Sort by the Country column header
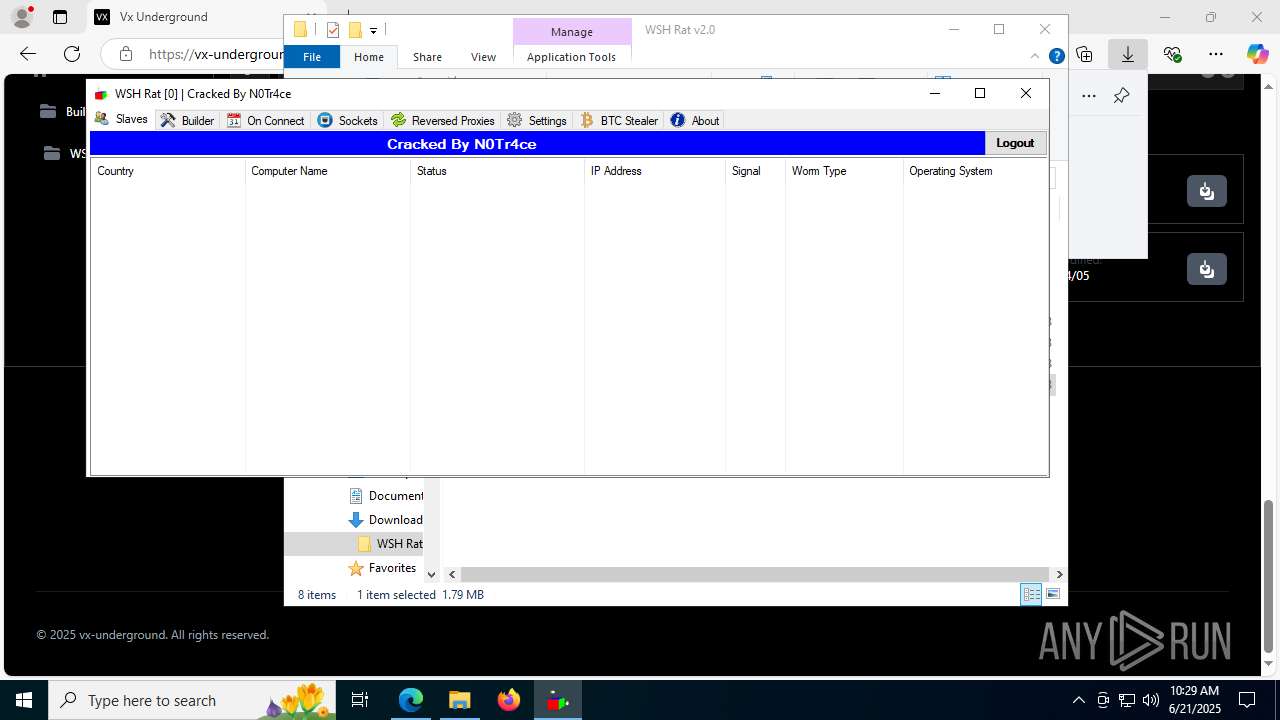 pos(168,171)
